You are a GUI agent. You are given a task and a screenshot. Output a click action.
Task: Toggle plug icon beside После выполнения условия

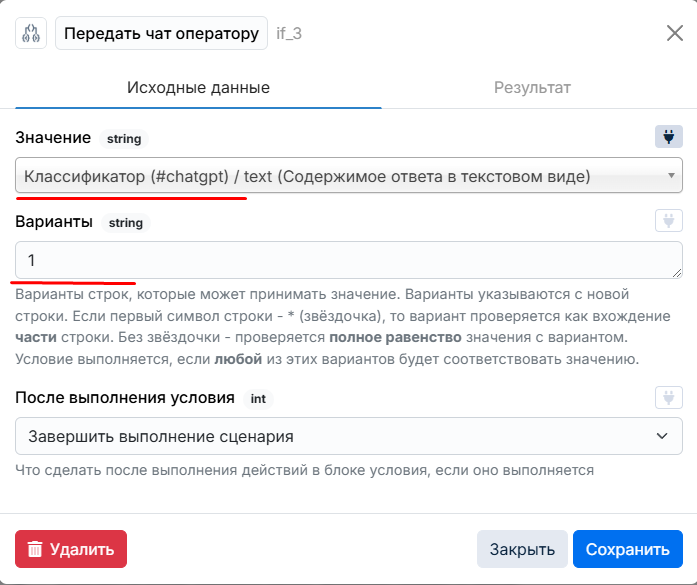click(669, 397)
